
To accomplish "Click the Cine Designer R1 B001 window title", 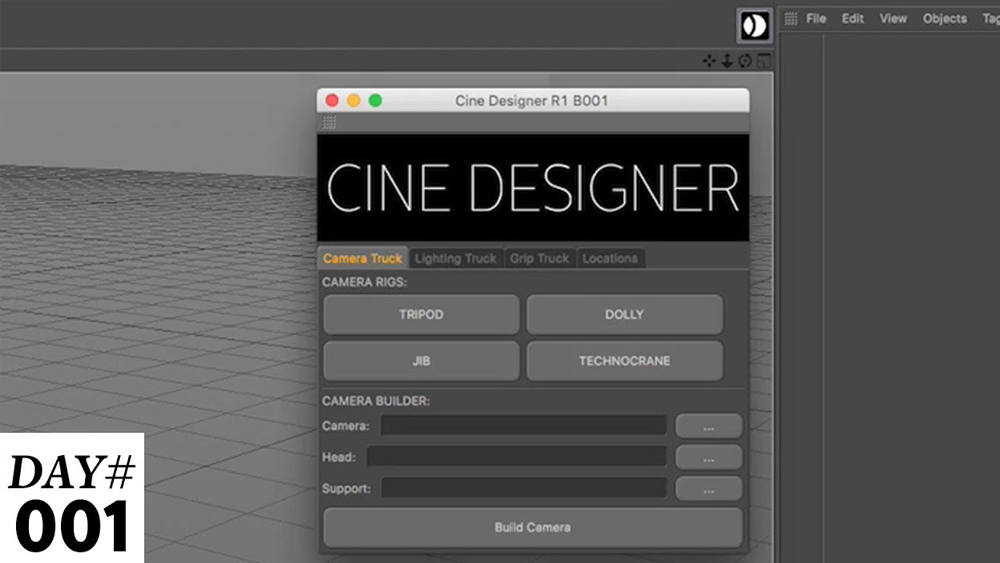I will coord(531,101).
